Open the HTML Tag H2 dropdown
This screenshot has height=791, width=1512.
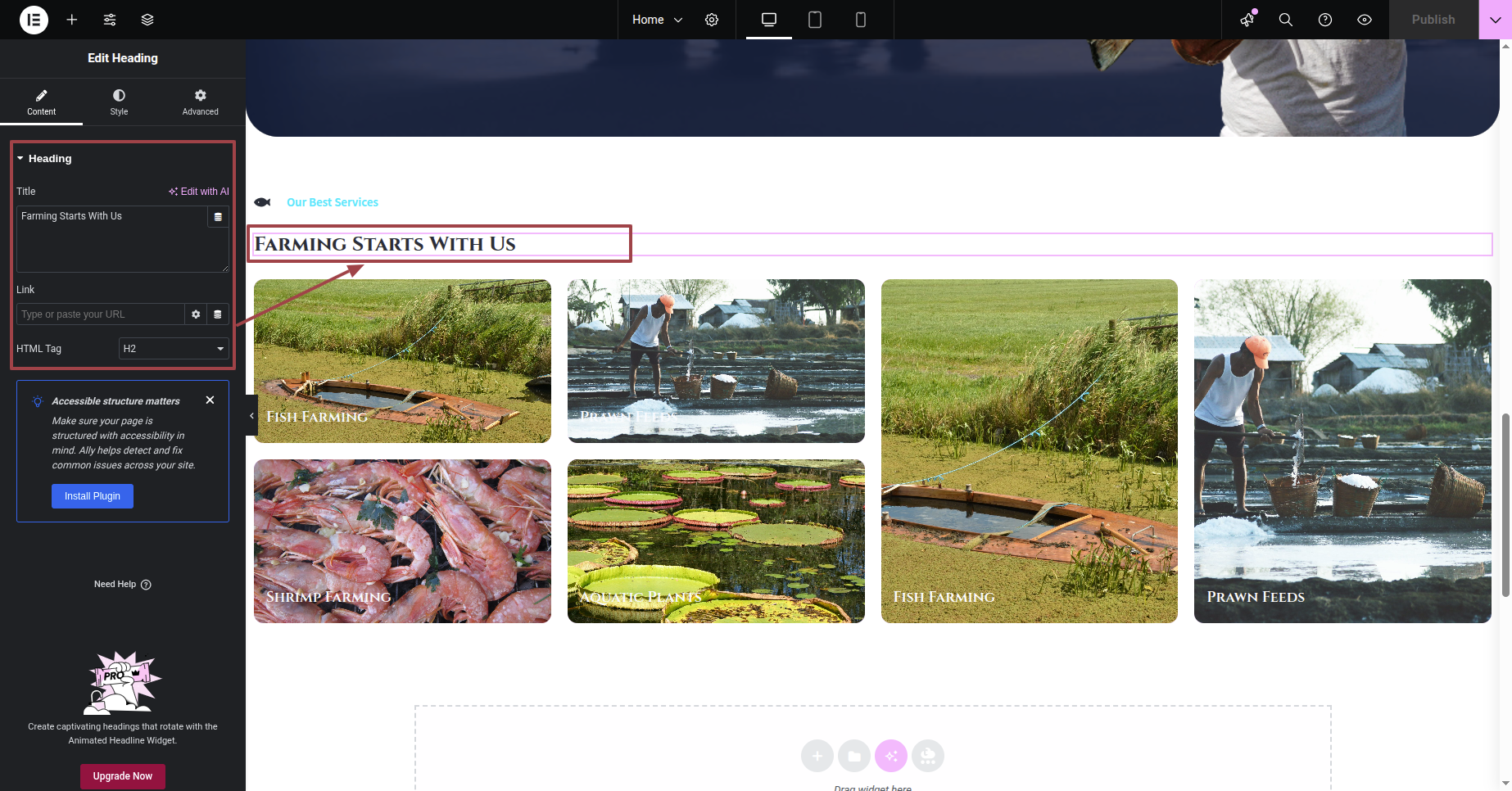point(174,349)
